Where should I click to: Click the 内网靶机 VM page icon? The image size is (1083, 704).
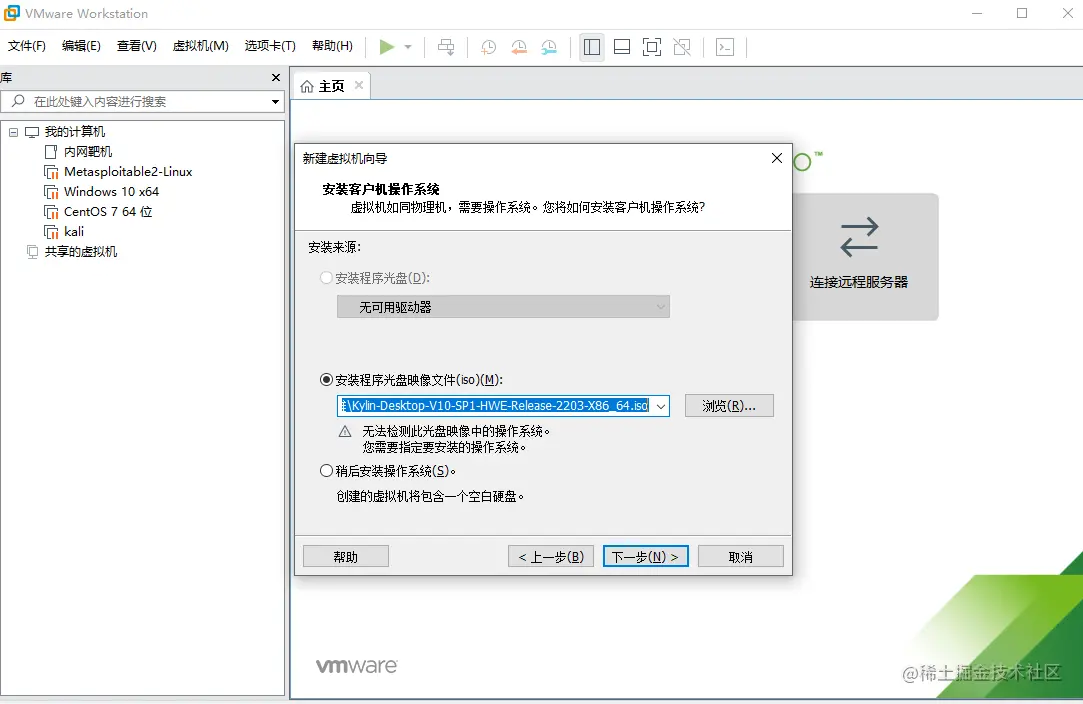point(50,151)
